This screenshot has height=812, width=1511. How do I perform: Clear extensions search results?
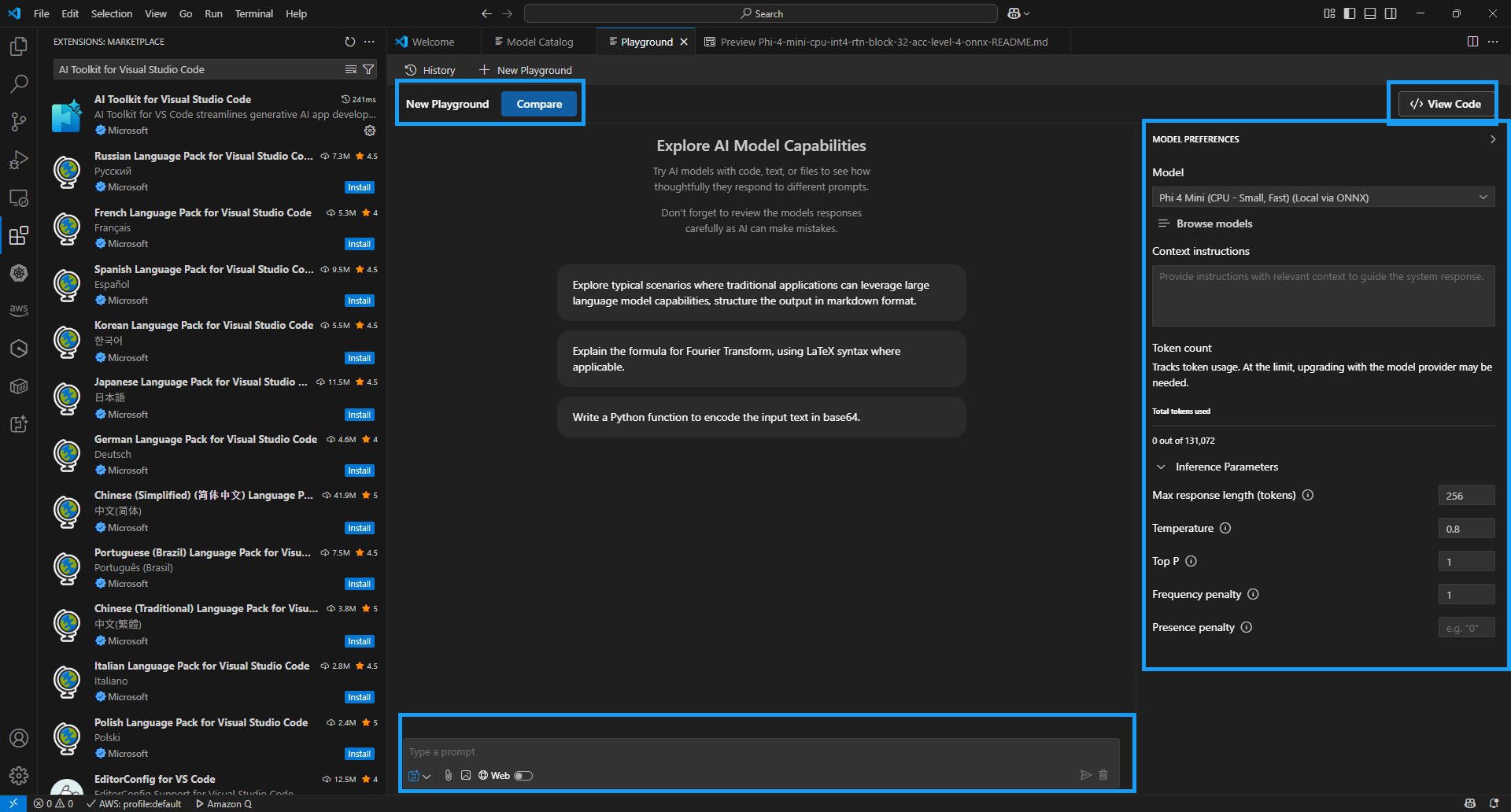351,69
